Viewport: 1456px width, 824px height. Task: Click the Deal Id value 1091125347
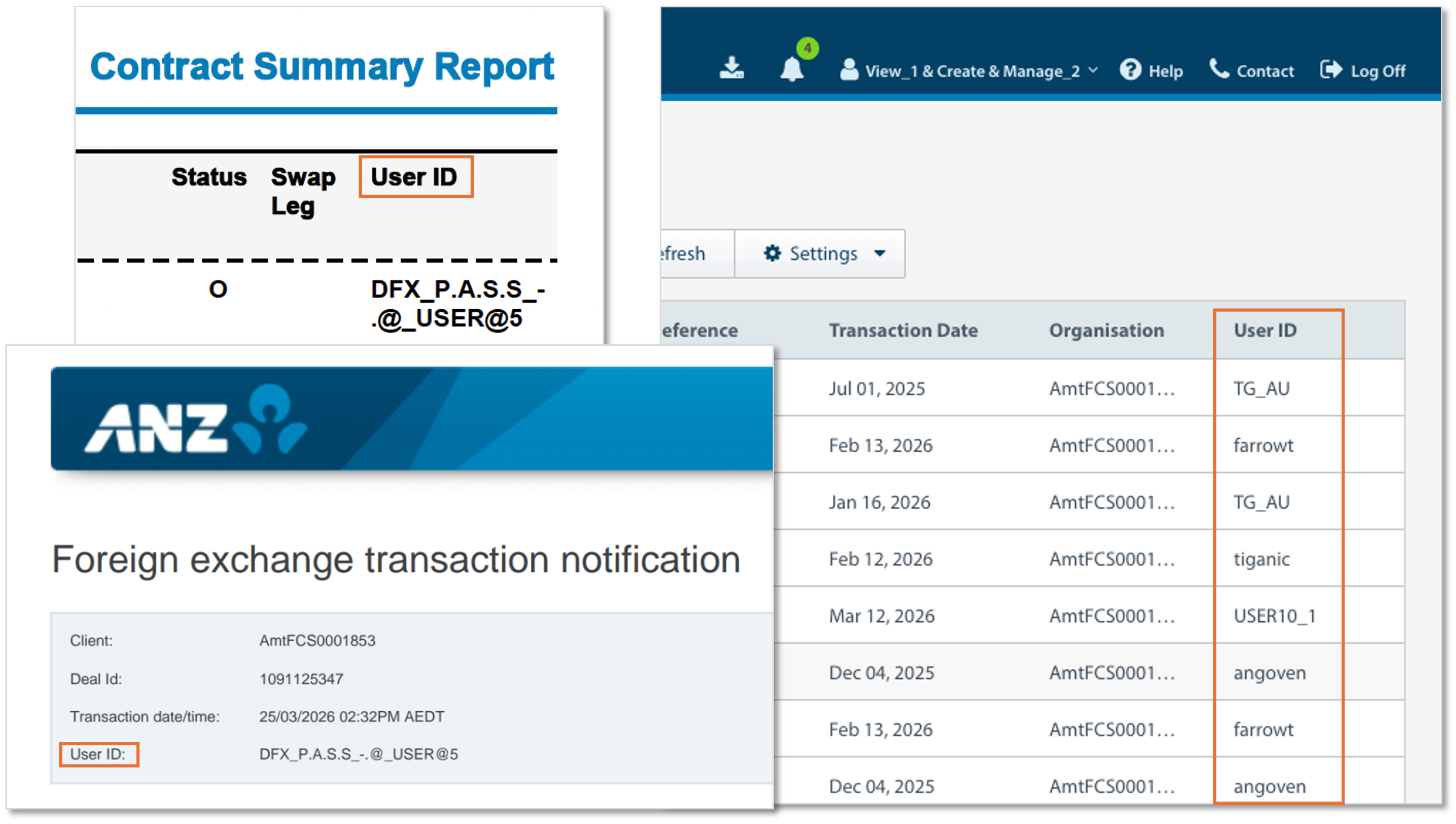point(301,678)
